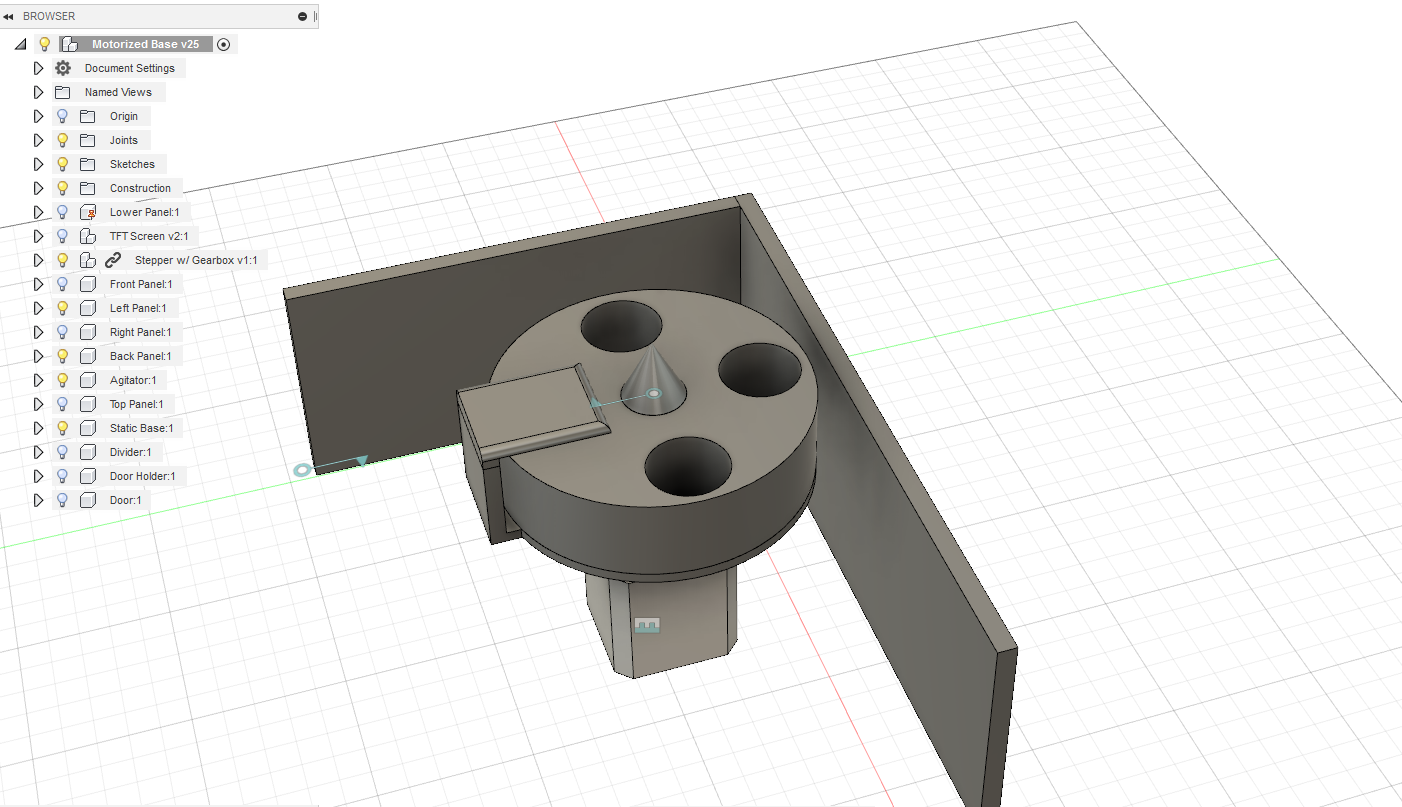Show TFT Screen v2:1 using its lightbulb
1402x807 pixels.
coord(62,236)
